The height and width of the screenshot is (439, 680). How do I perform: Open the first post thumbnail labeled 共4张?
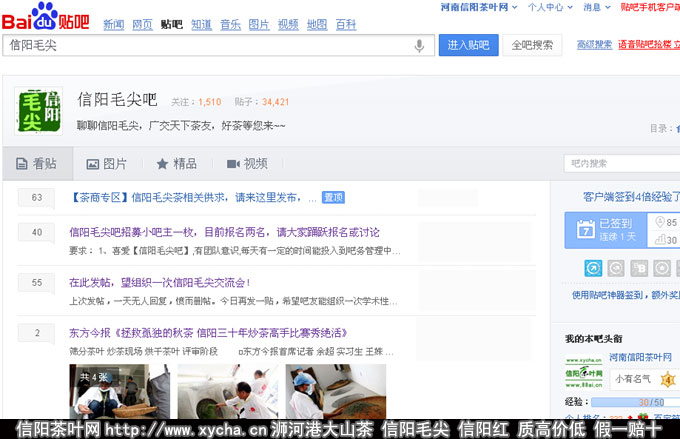click(120, 391)
